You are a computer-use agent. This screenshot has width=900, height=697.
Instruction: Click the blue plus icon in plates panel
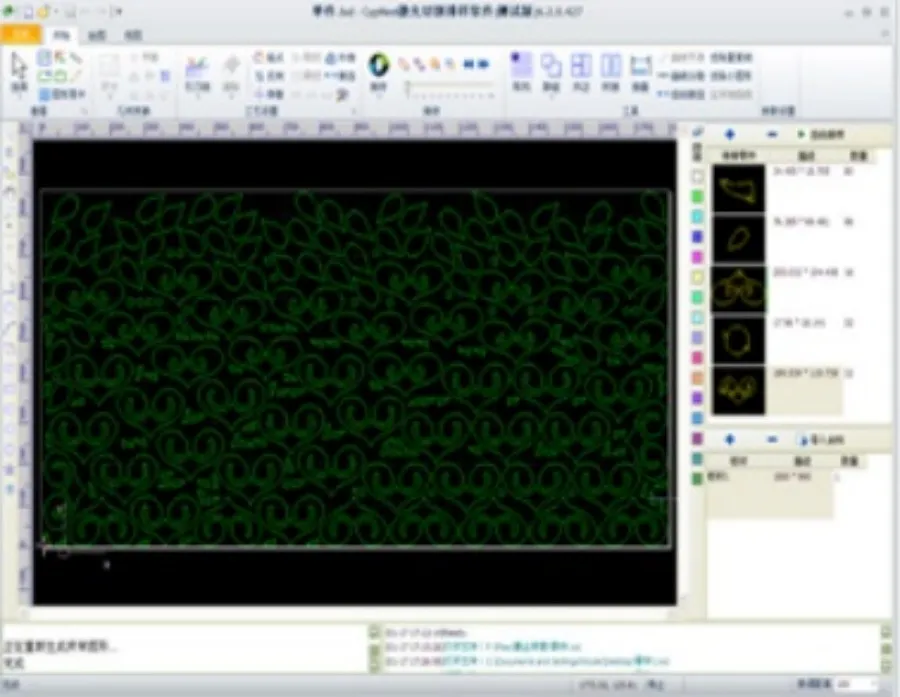(729, 439)
